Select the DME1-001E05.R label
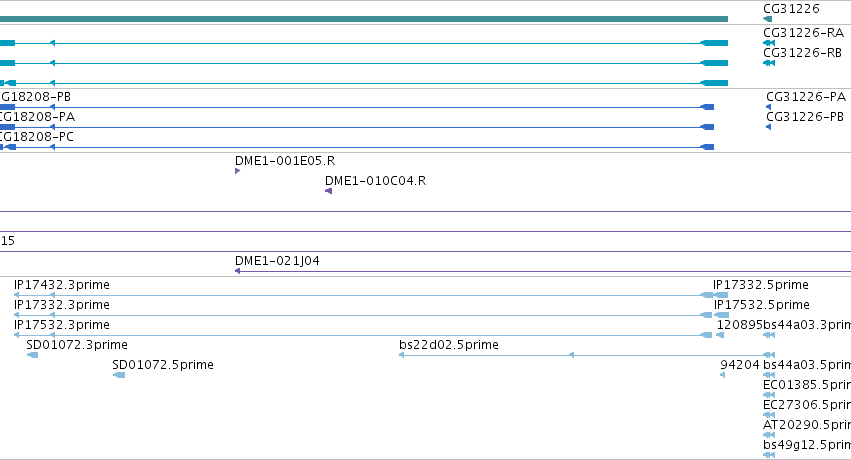851x460 pixels. coord(285,161)
